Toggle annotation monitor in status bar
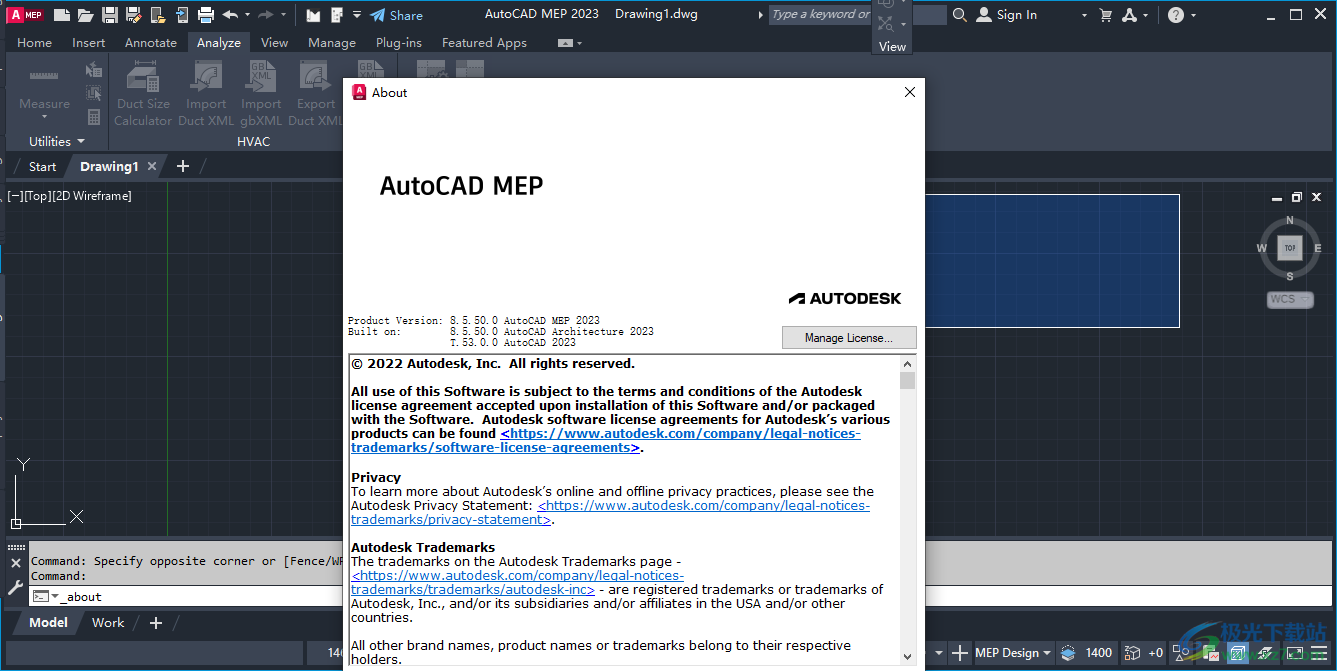Screen dimensions: 1337x671 [1210, 653]
